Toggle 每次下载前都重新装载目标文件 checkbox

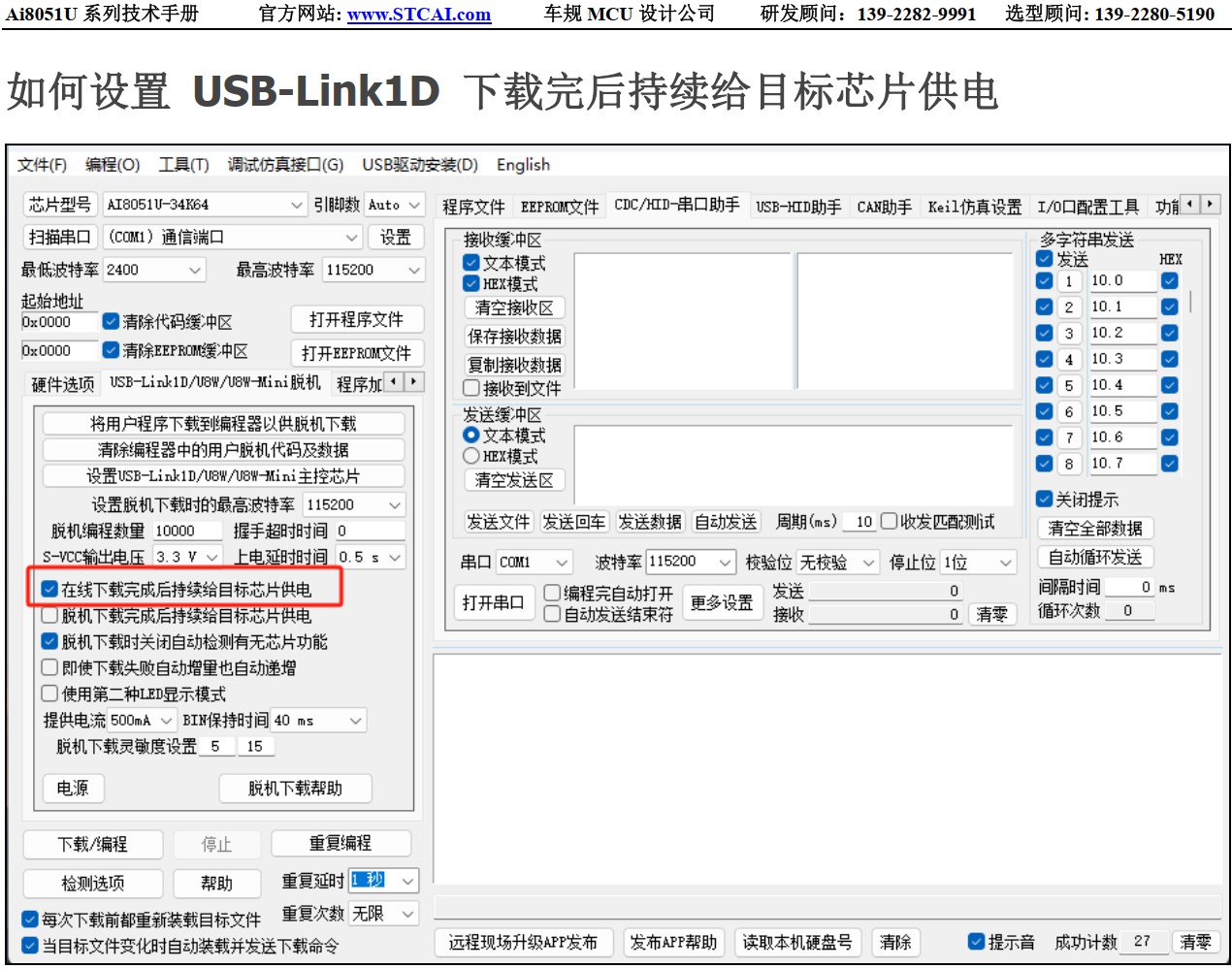pyautogui.click(x=31, y=919)
